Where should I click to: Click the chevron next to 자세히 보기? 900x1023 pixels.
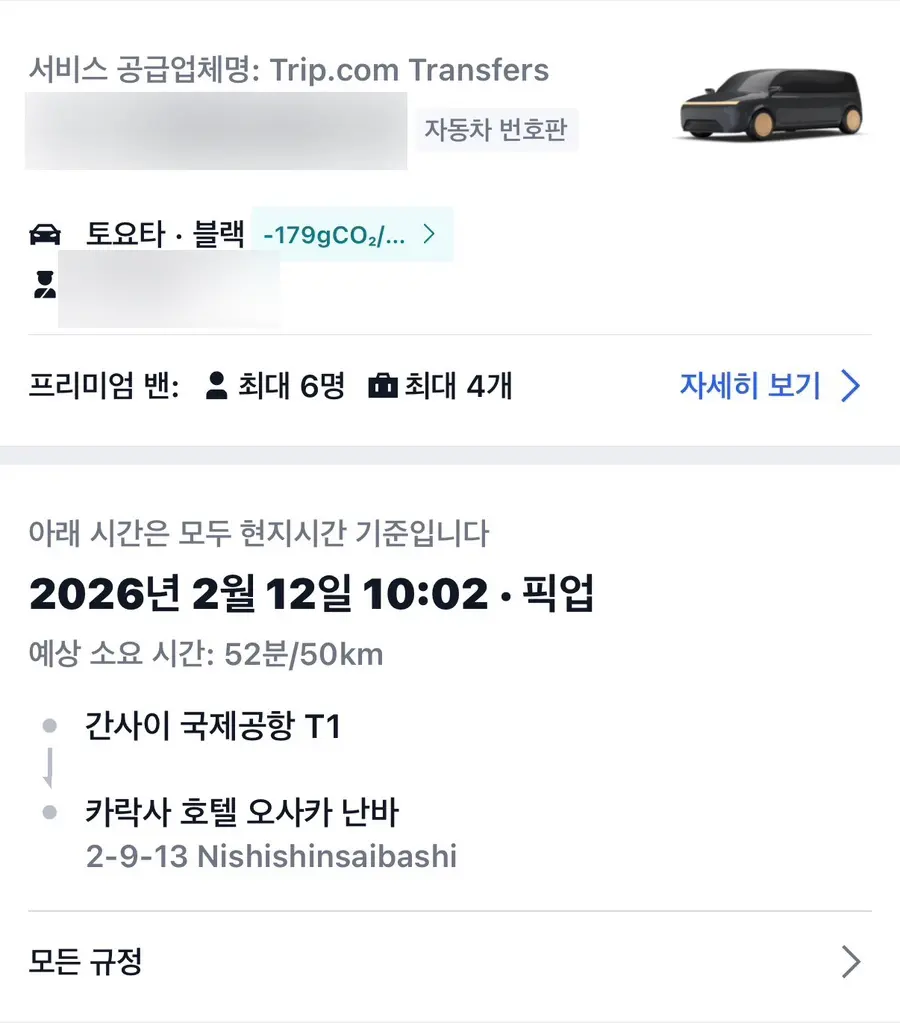[x=850, y=386]
